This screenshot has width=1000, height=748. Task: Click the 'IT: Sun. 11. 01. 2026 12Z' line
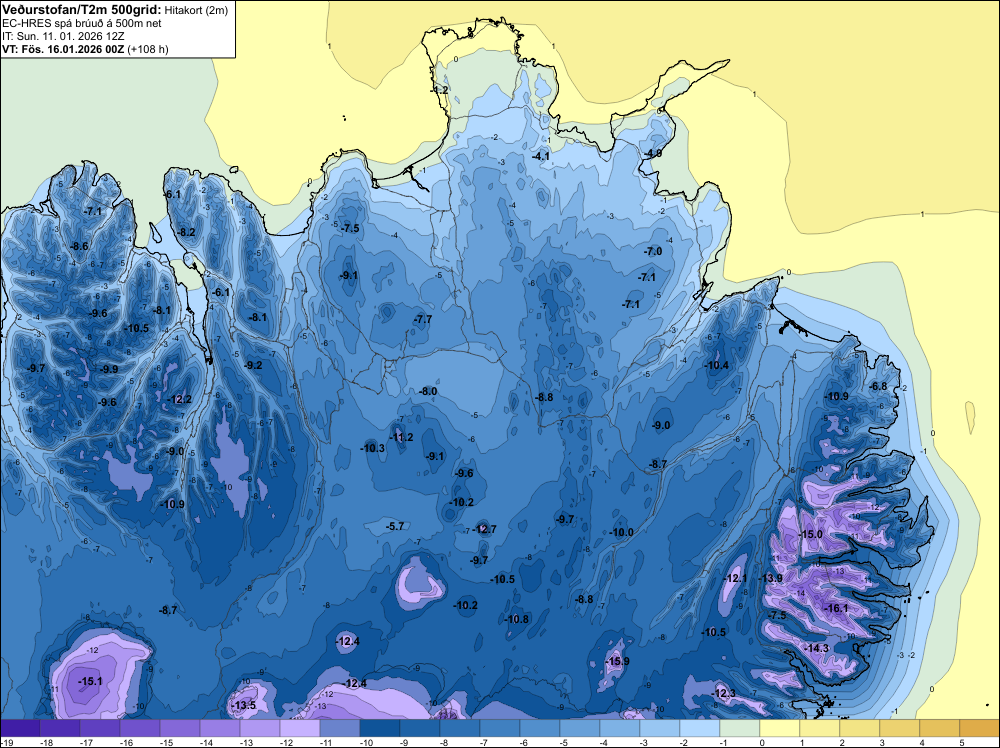pyautogui.click(x=66, y=36)
